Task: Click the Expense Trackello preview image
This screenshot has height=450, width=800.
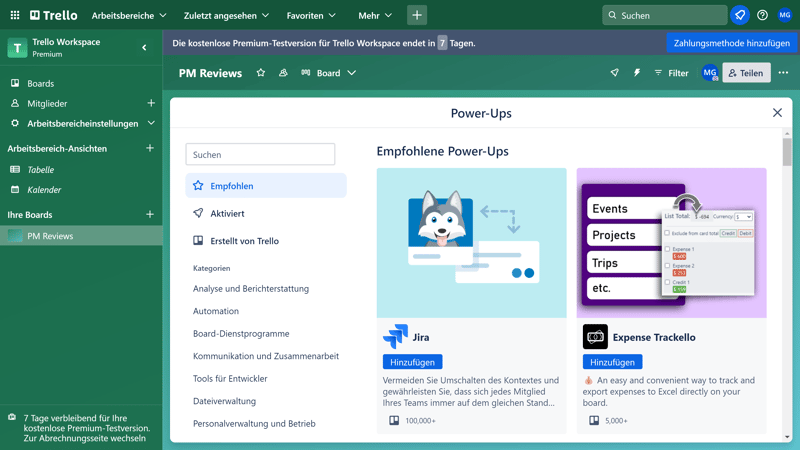Action: point(671,243)
